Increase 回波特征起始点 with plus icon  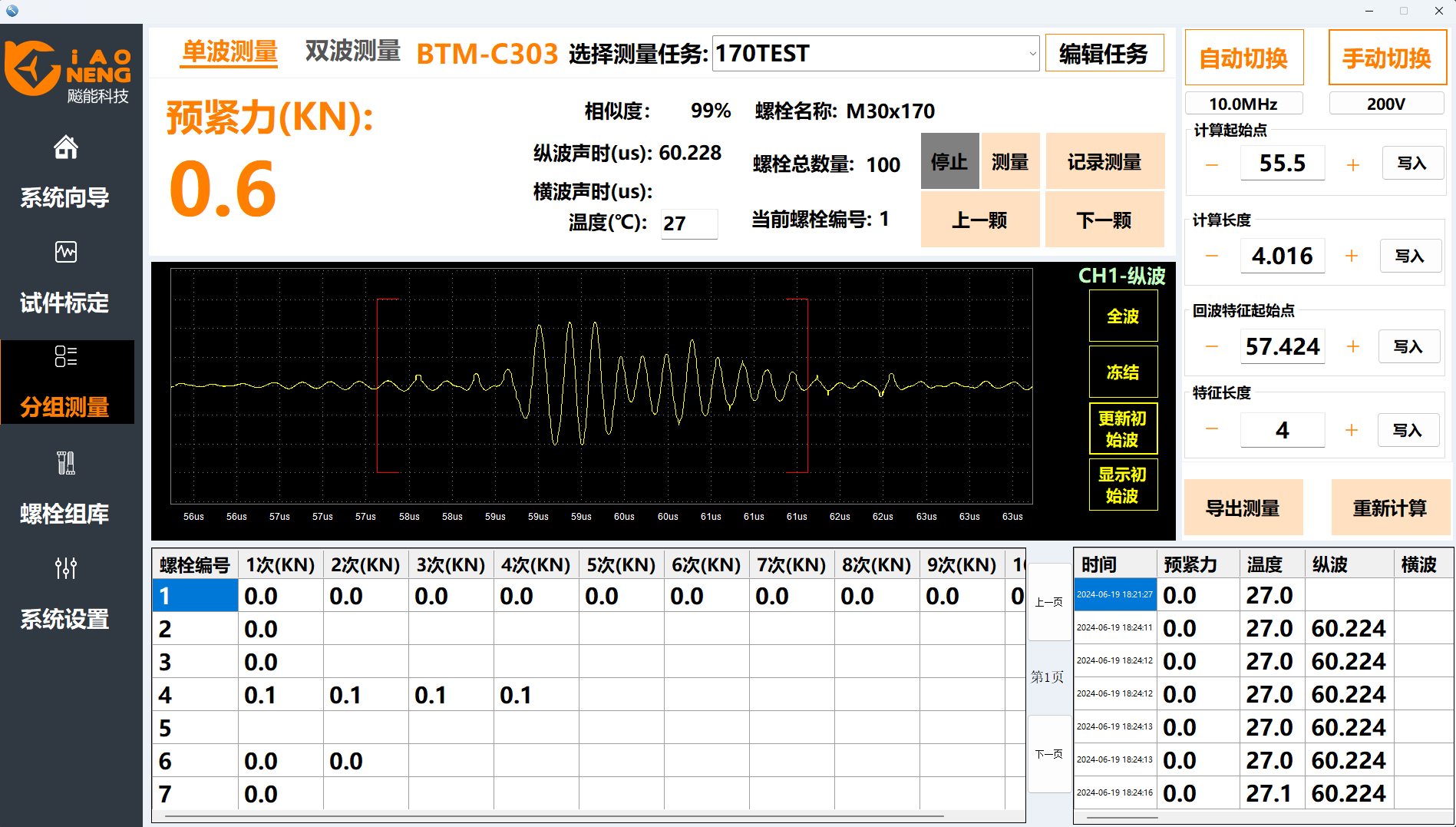tap(1353, 346)
